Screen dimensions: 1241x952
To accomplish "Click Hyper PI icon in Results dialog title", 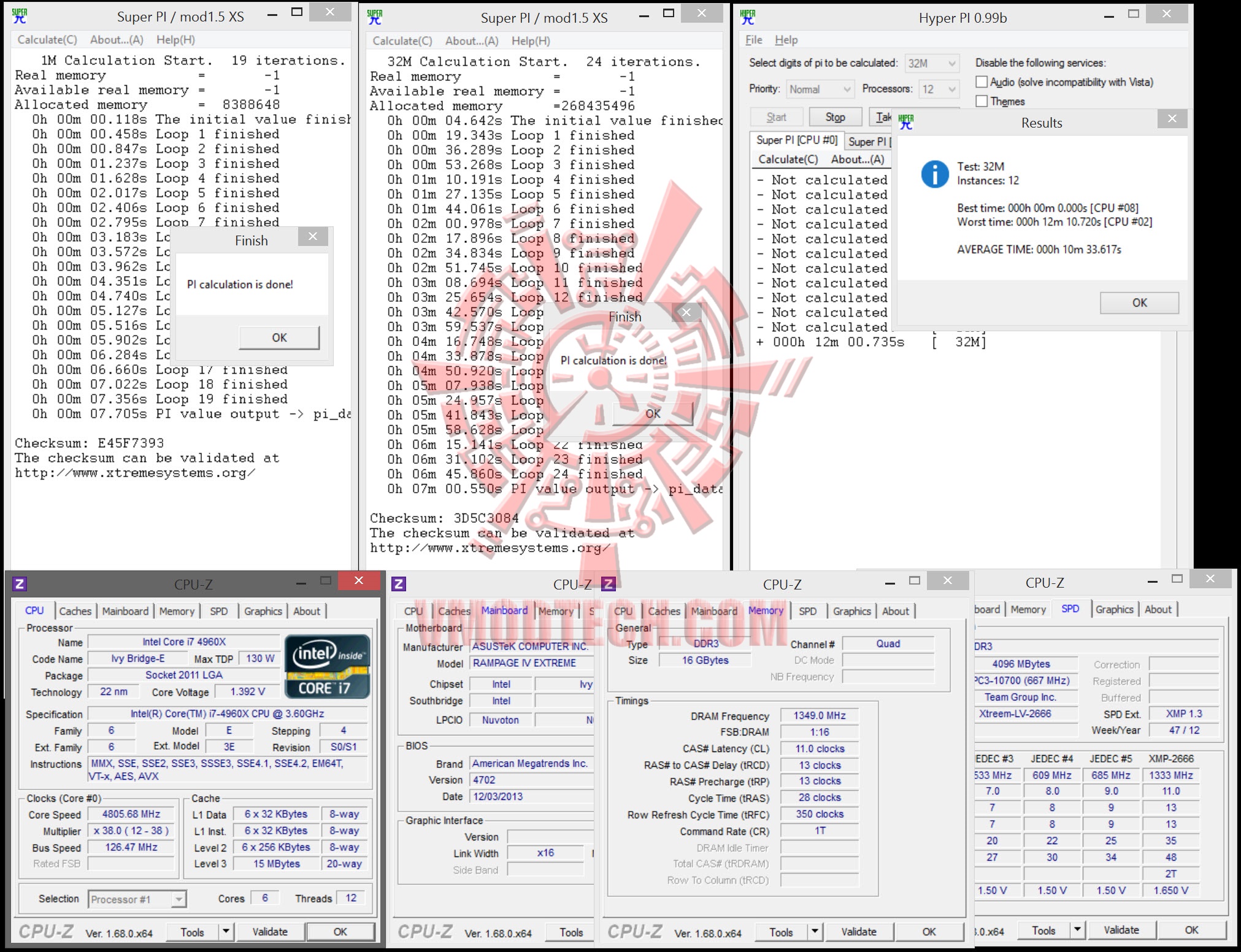I will [906, 121].
